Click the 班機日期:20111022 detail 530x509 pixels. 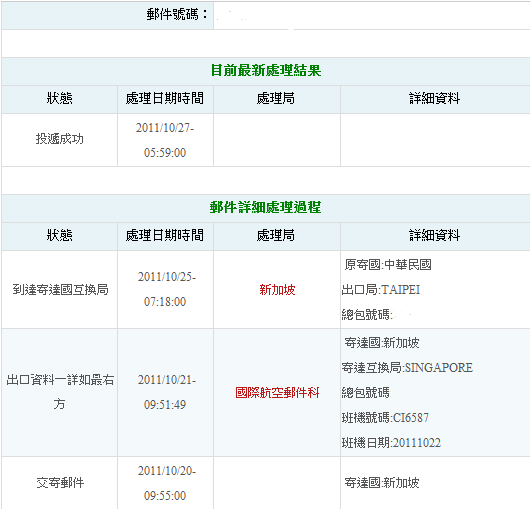pyautogui.click(x=391, y=443)
